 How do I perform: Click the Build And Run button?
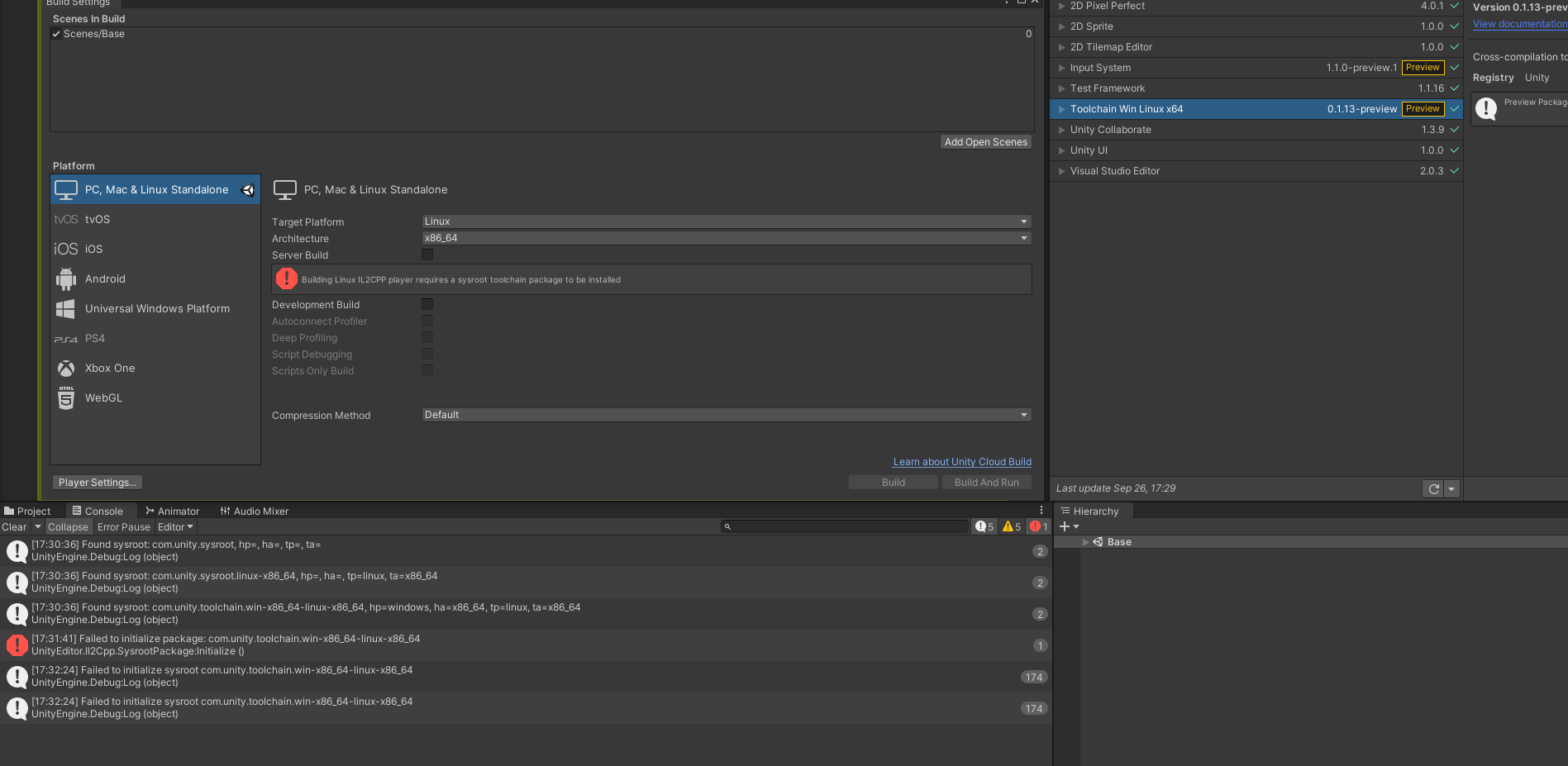click(x=986, y=482)
